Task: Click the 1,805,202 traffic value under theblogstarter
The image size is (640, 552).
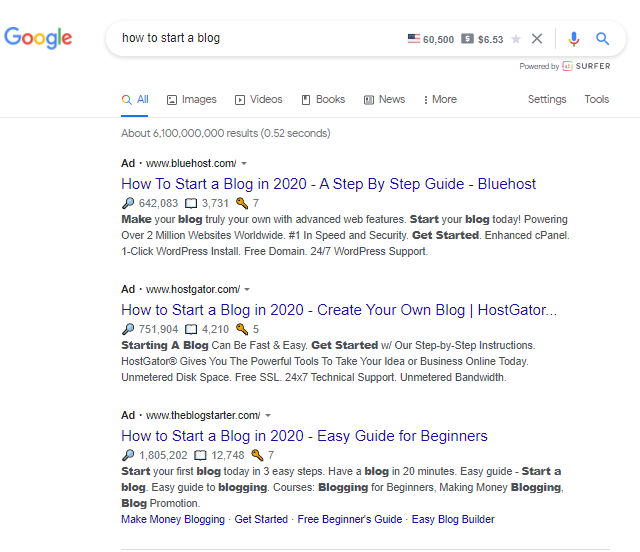Action: (x=163, y=455)
